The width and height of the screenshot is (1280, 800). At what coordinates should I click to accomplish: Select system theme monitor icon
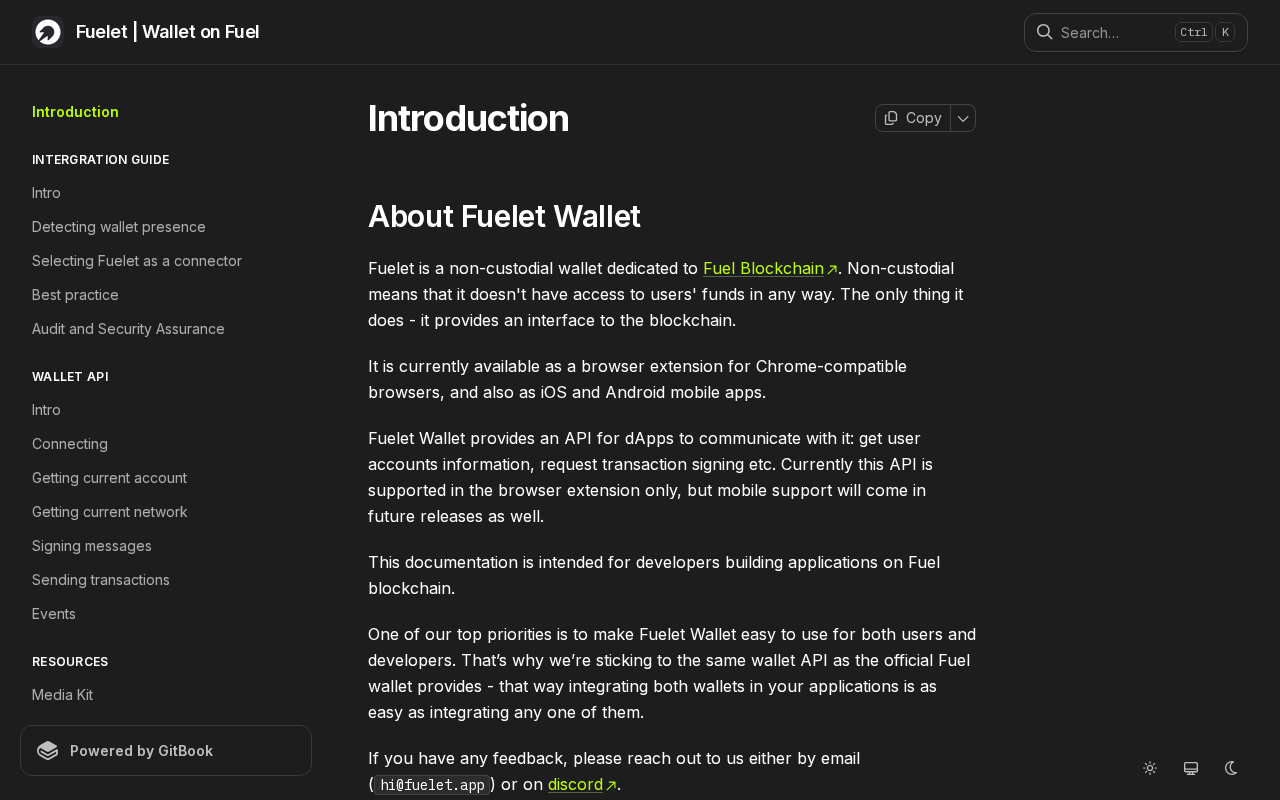1191,768
